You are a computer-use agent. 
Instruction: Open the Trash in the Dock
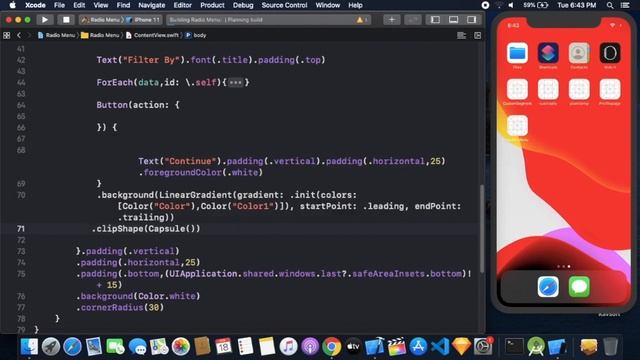click(610, 347)
